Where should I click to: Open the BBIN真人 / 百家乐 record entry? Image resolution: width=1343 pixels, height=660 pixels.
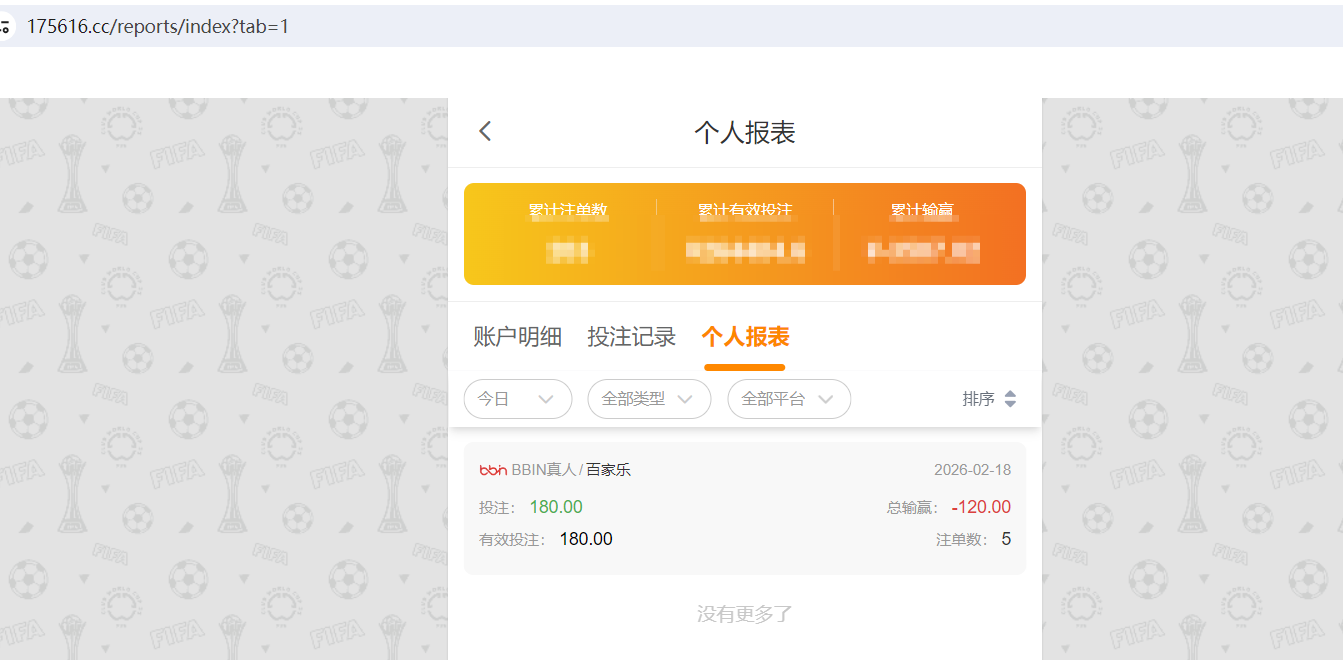click(x=744, y=505)
